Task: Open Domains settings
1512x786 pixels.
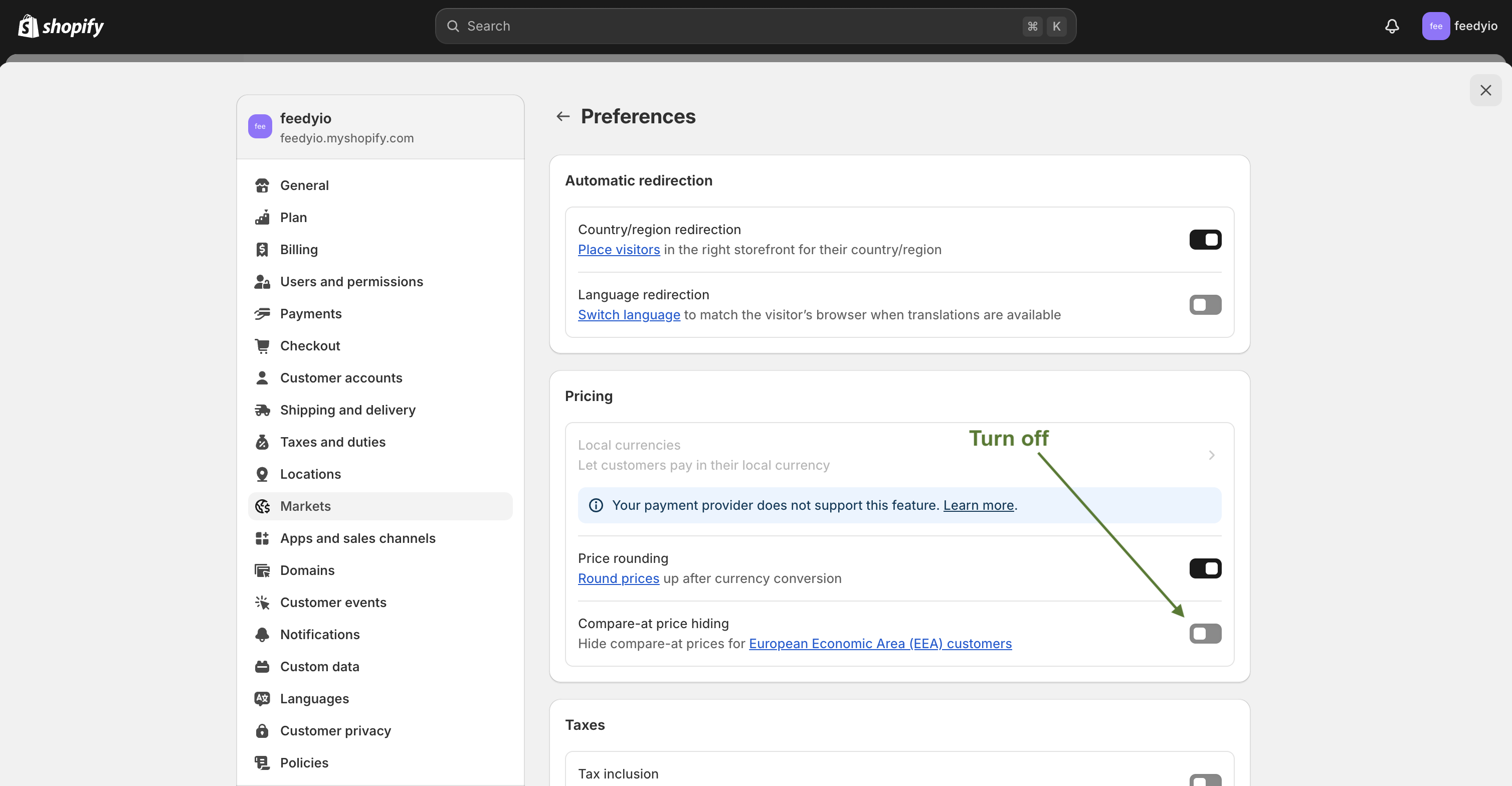Action: [381, 570]
